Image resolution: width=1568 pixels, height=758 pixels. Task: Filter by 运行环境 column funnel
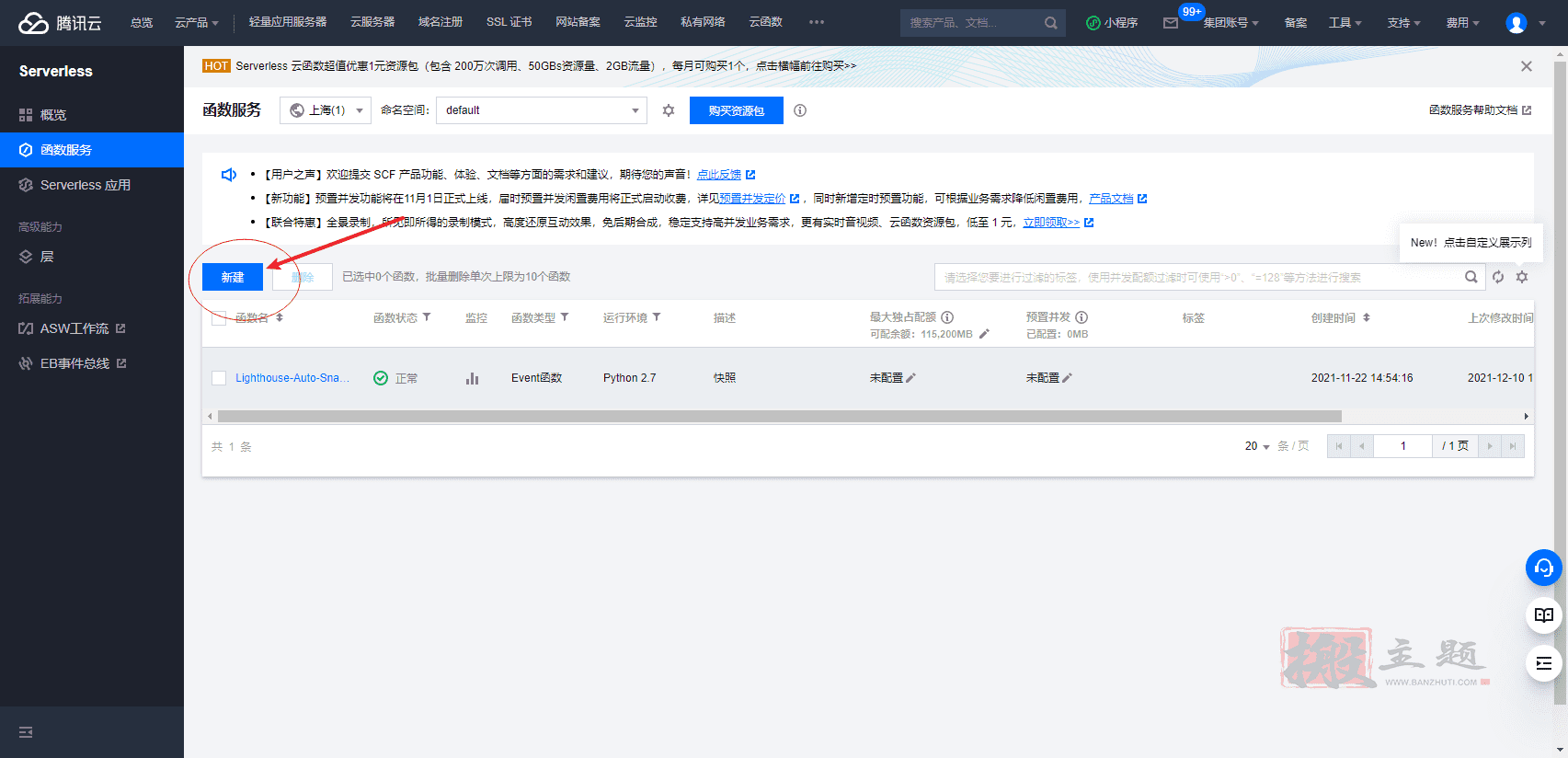[x=657, y=317]
